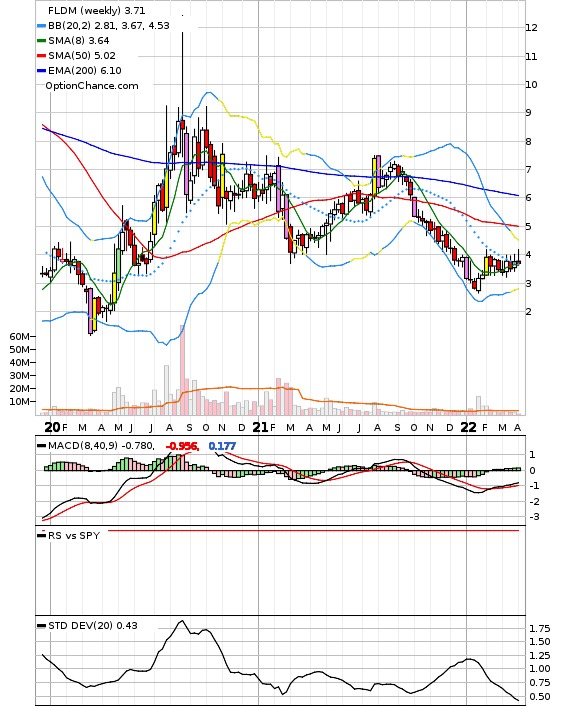The image size is (566, 706).
Task: Click the SMA(50) 5.02 legend text
Action: coord(82,56)
